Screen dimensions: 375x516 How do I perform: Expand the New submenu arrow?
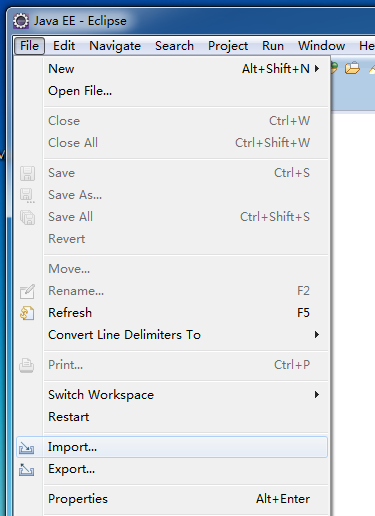click(x=317, y=69)
